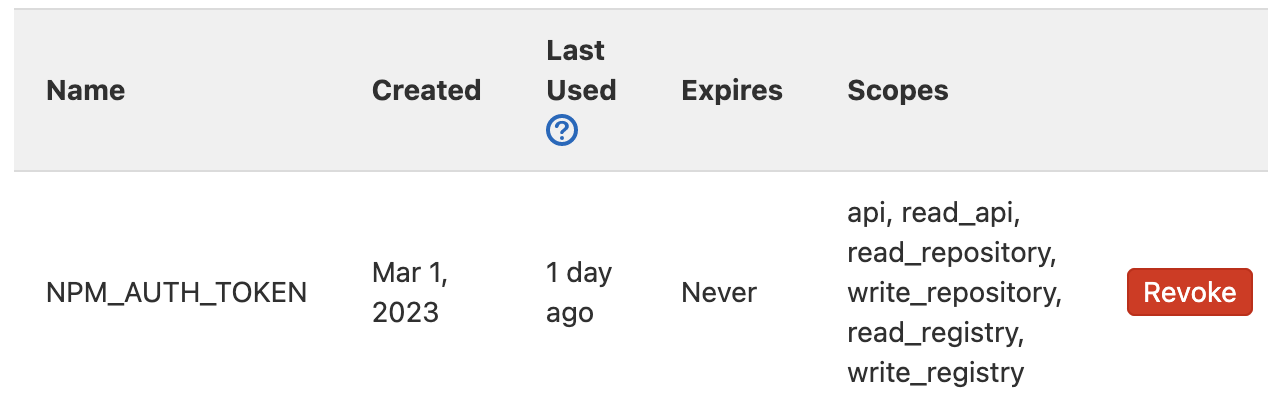This screenshot has width=1268, height=408.
Task: Click the read_registry scope entry
Action: tap(936, 333)
